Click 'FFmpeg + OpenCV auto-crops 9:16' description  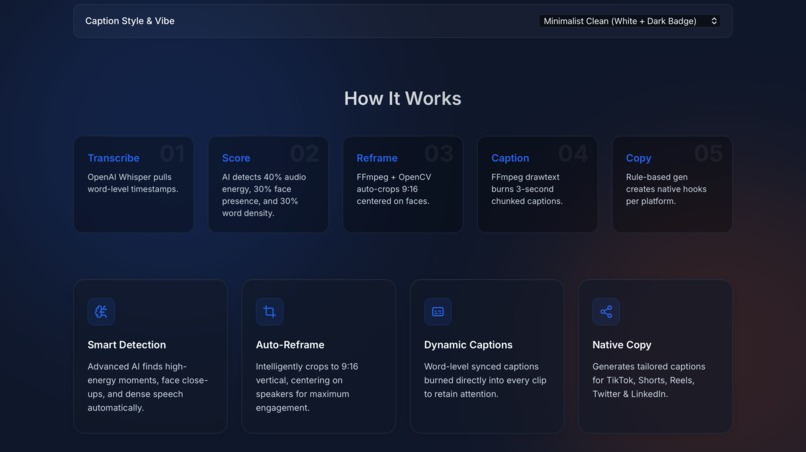[394, 189]
